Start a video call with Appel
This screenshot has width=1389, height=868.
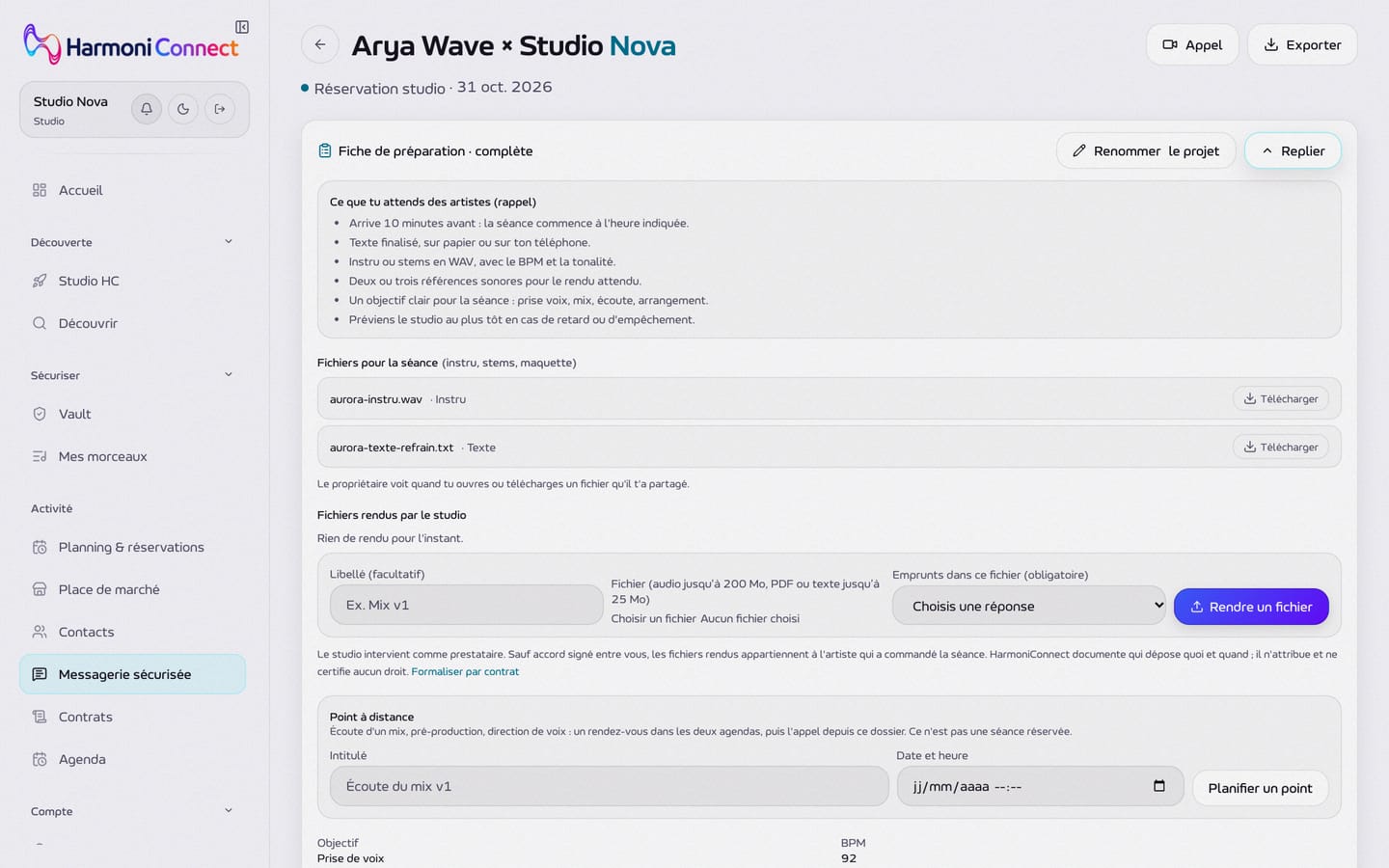click(1192, 44)
